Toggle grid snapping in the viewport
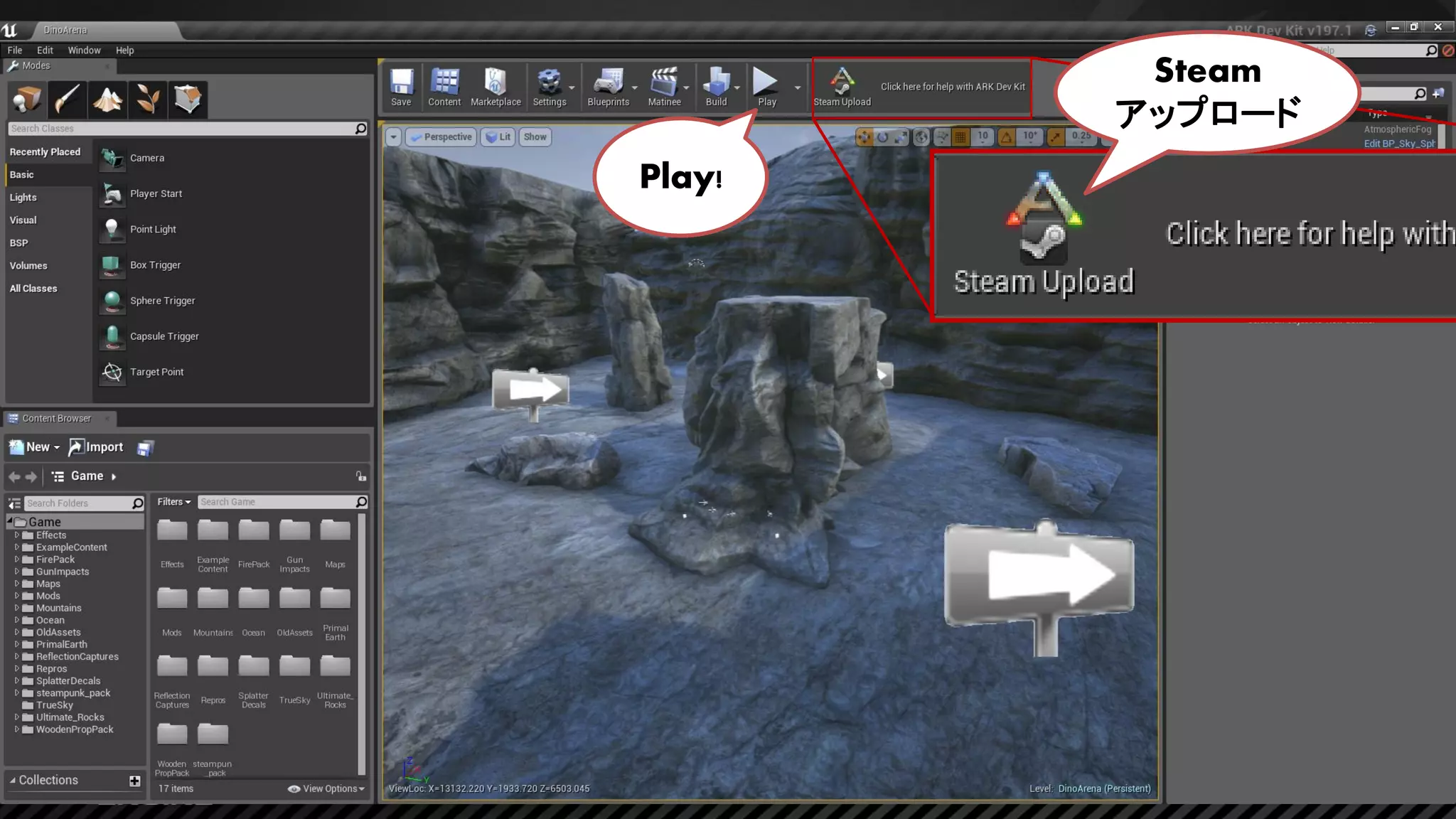 point(960,137)
